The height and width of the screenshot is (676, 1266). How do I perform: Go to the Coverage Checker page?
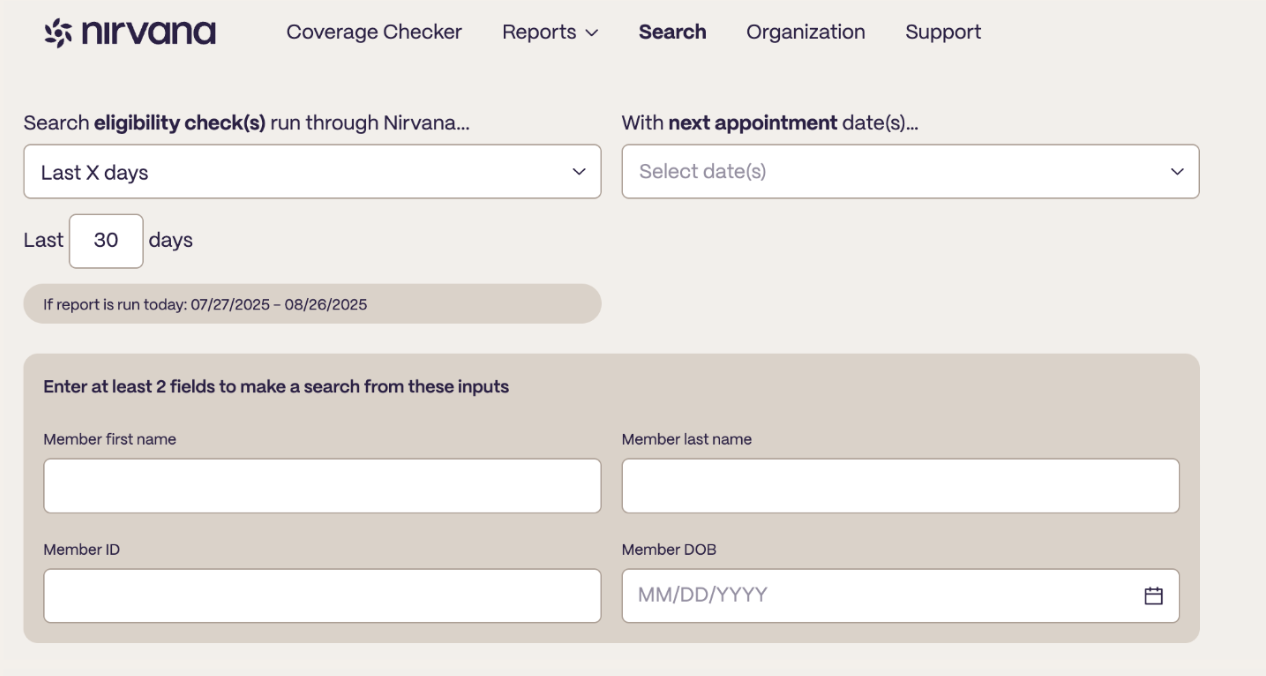tap(374, 32)
